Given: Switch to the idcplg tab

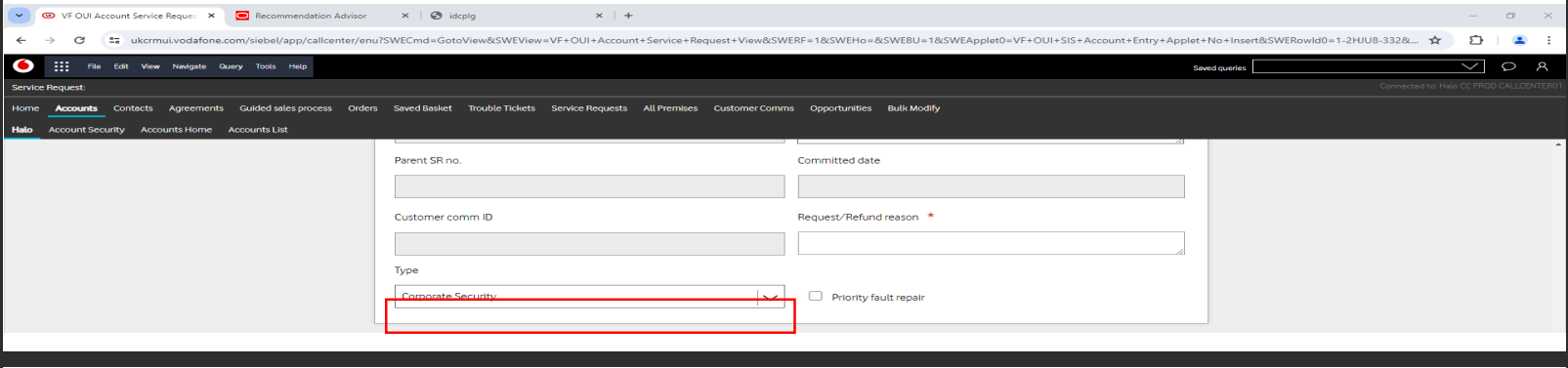Looking at the screenshot, I should (x=462, y=16).
